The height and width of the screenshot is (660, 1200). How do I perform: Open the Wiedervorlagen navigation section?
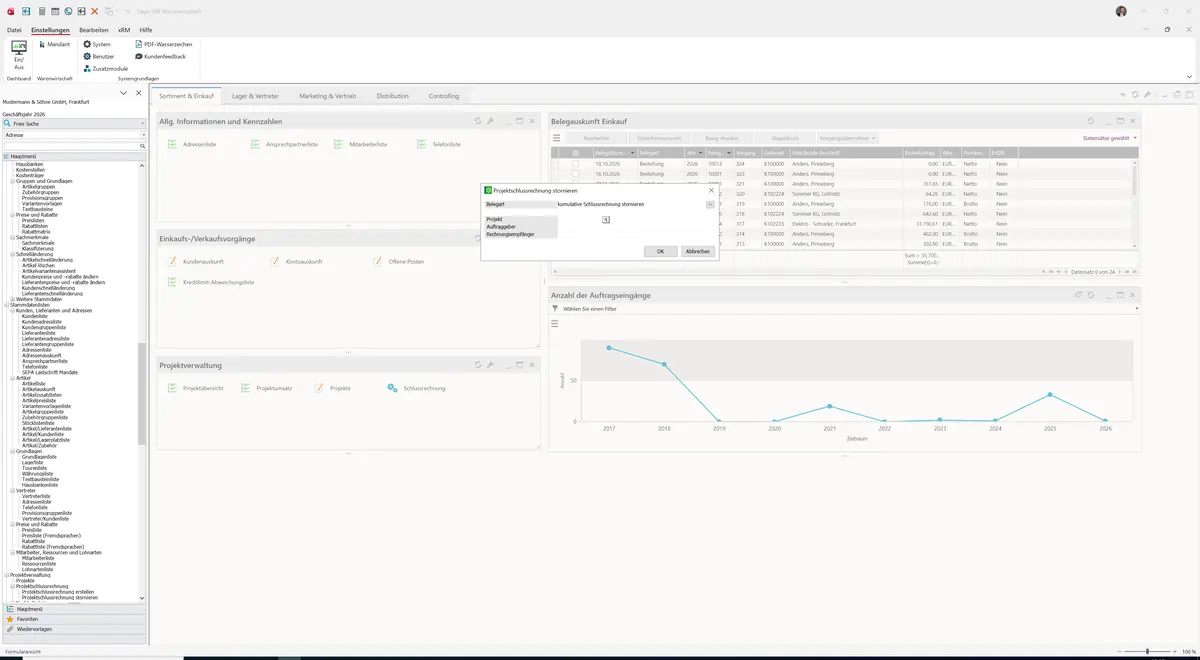[x=74, y=629]
